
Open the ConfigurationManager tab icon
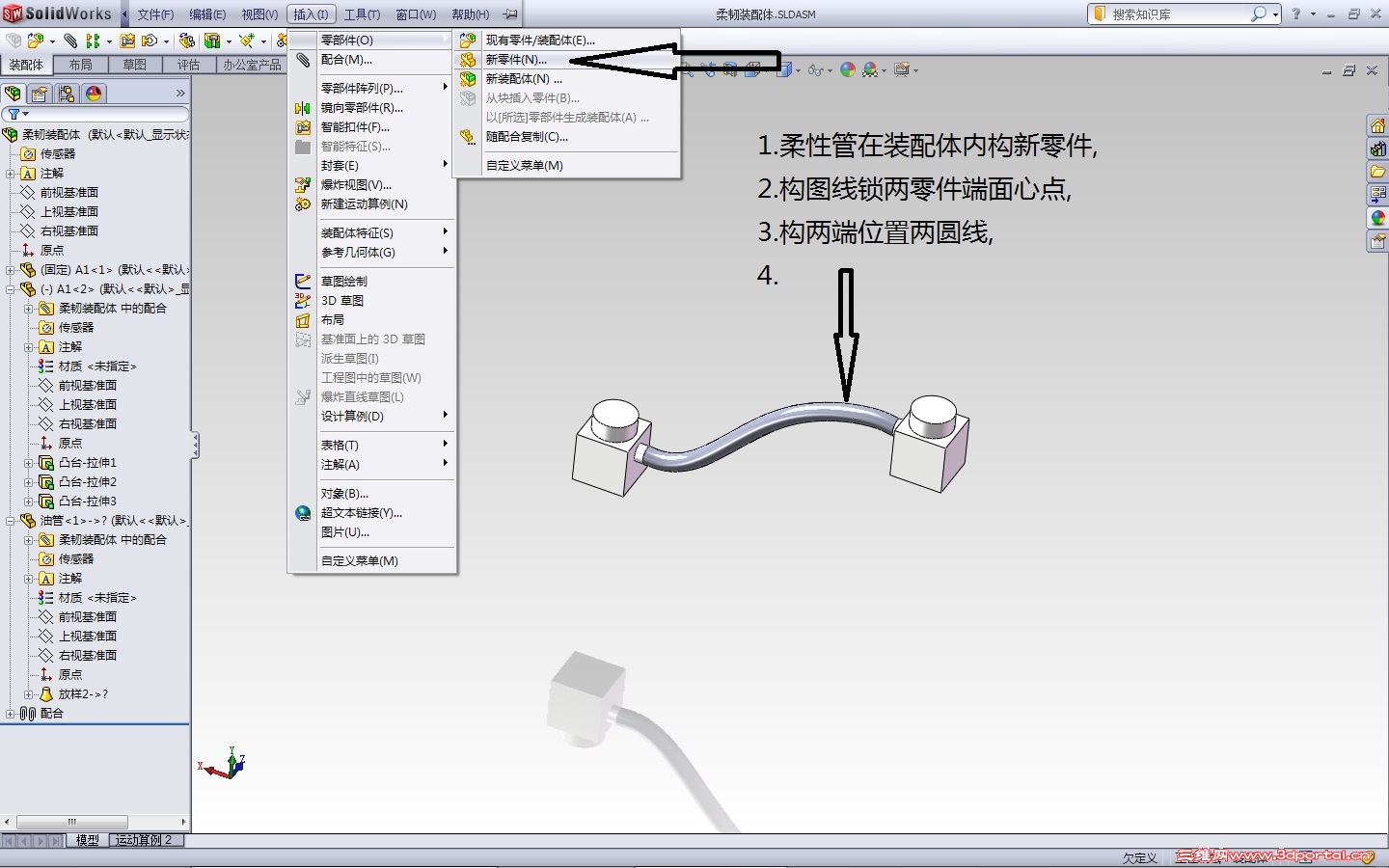67,94
